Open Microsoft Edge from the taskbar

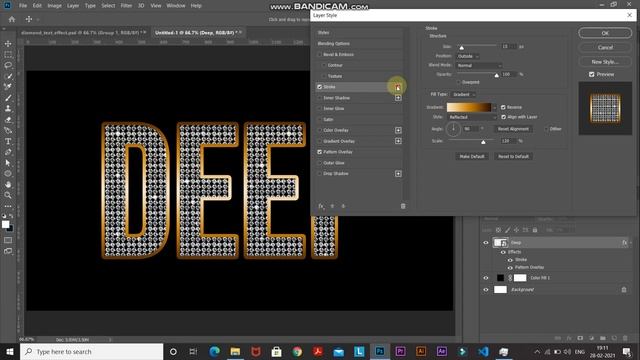point(214,351)
